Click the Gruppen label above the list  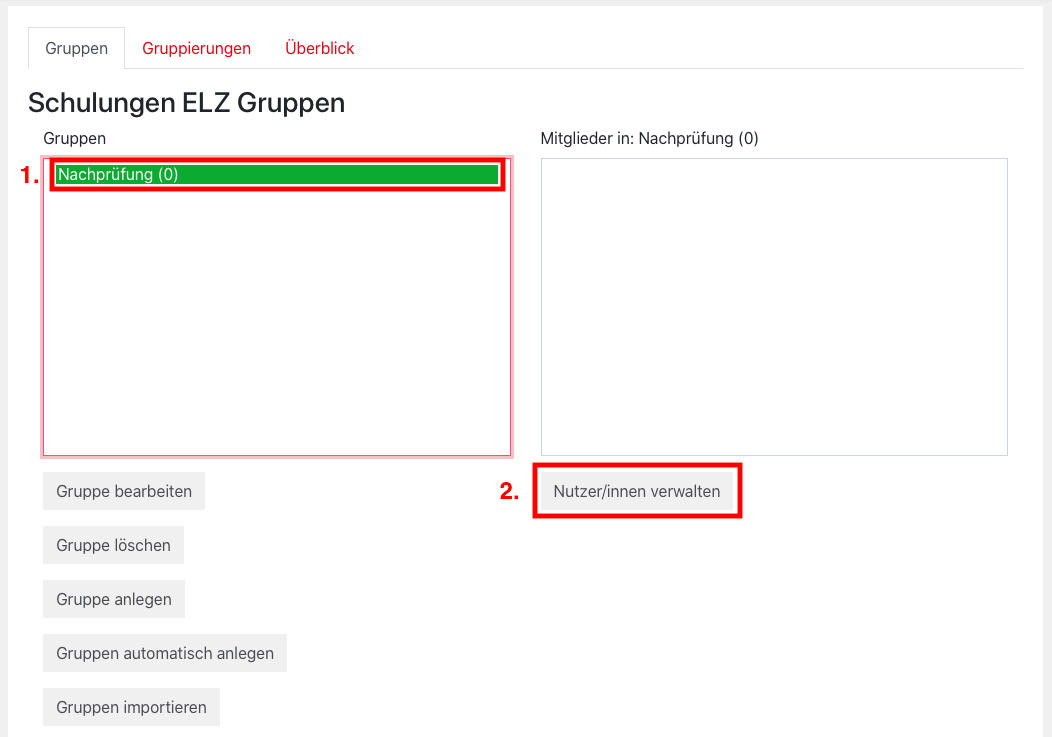click(74, 138)
